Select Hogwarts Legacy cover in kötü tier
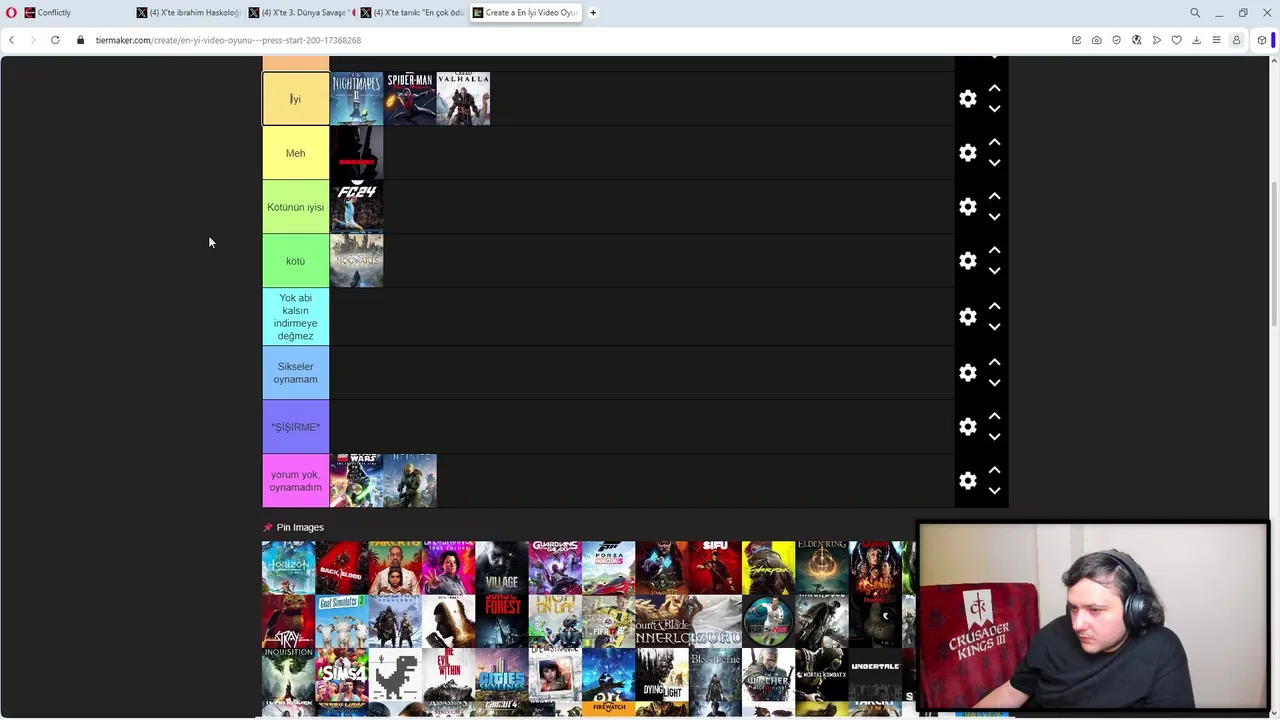This screenshot has height=720, width=1280. coord(356,261)
